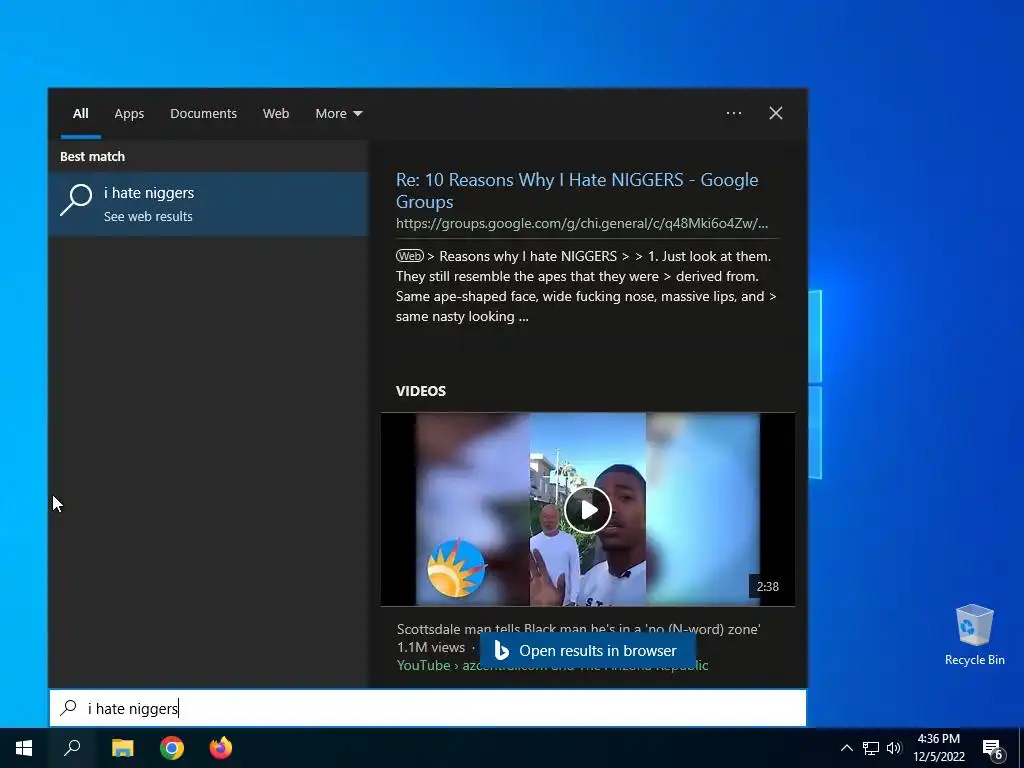
Task: Click into the search text input field
Action: (x=428, y=708)
